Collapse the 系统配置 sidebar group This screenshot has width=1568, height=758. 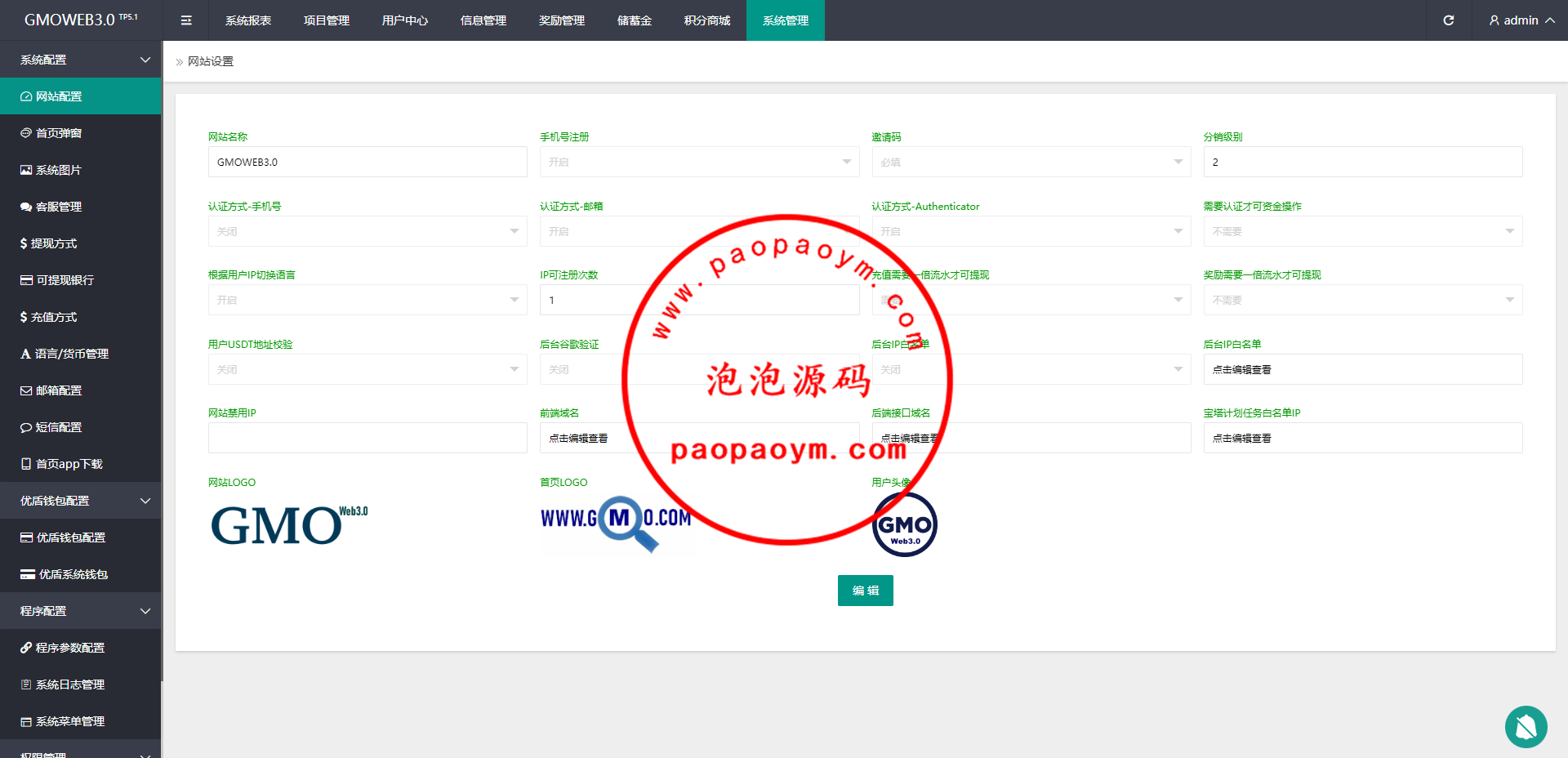[x=81, y=60]
